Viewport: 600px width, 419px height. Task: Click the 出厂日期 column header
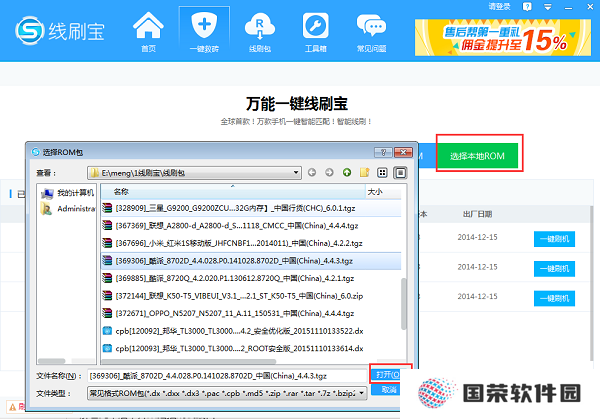478,214
